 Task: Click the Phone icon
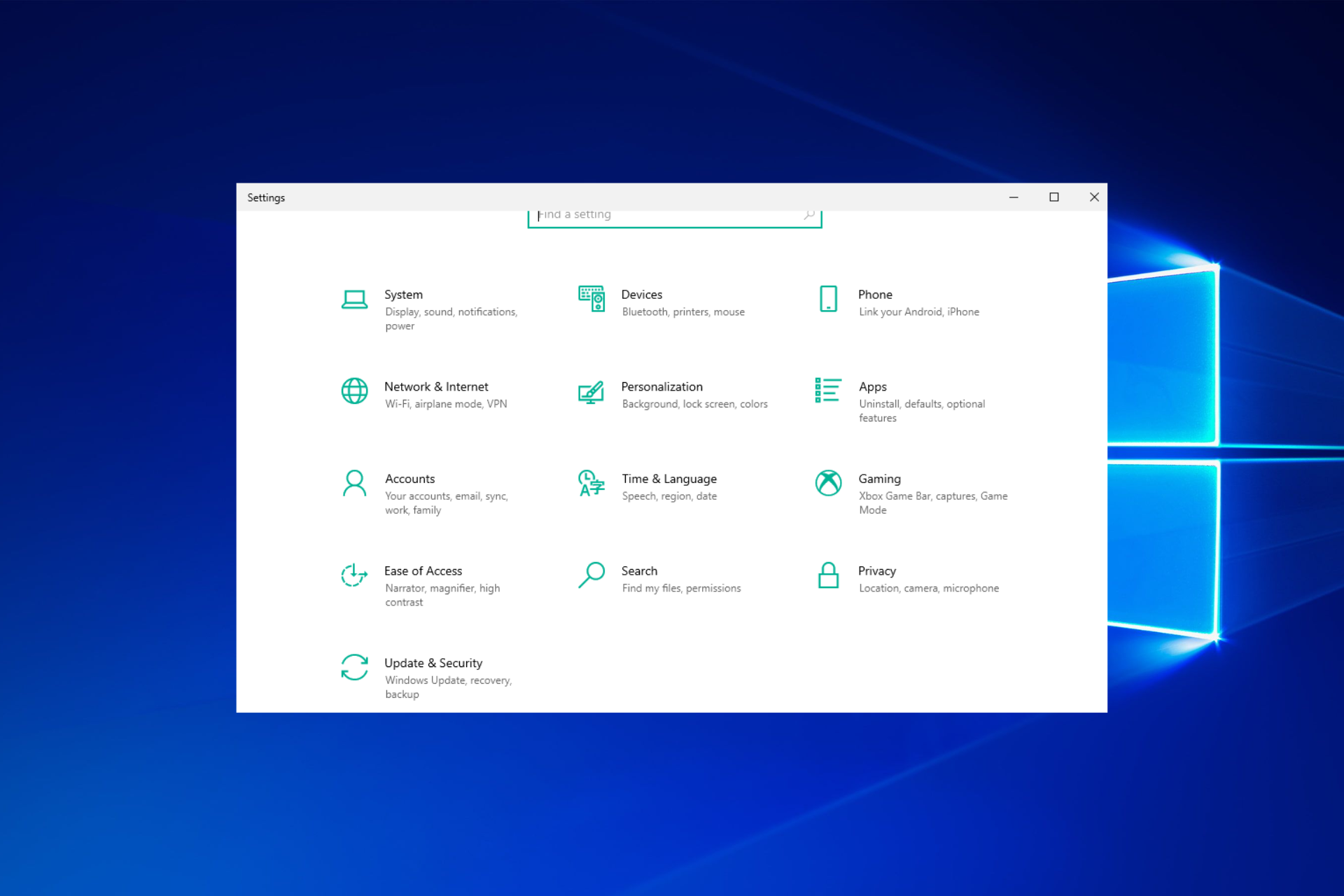tap(828, 299)
